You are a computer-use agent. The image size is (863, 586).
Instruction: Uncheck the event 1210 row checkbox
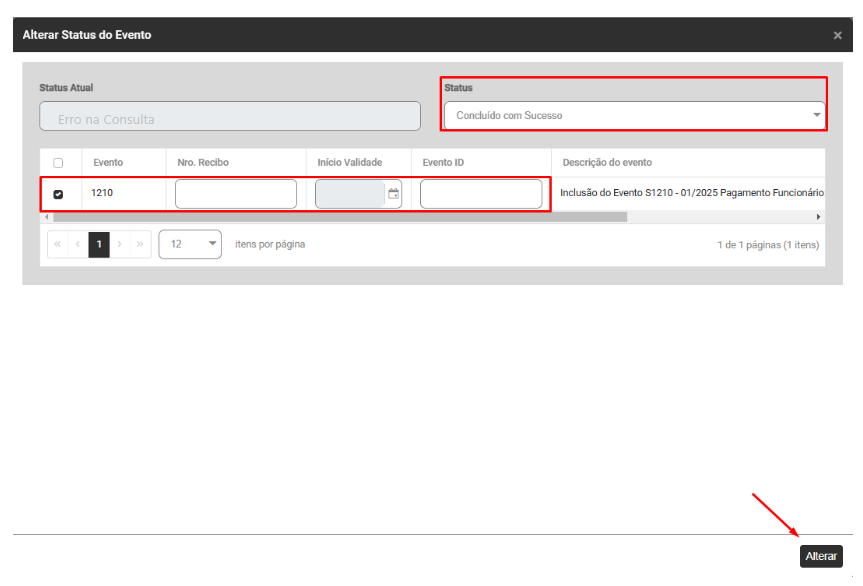[58, 194]
